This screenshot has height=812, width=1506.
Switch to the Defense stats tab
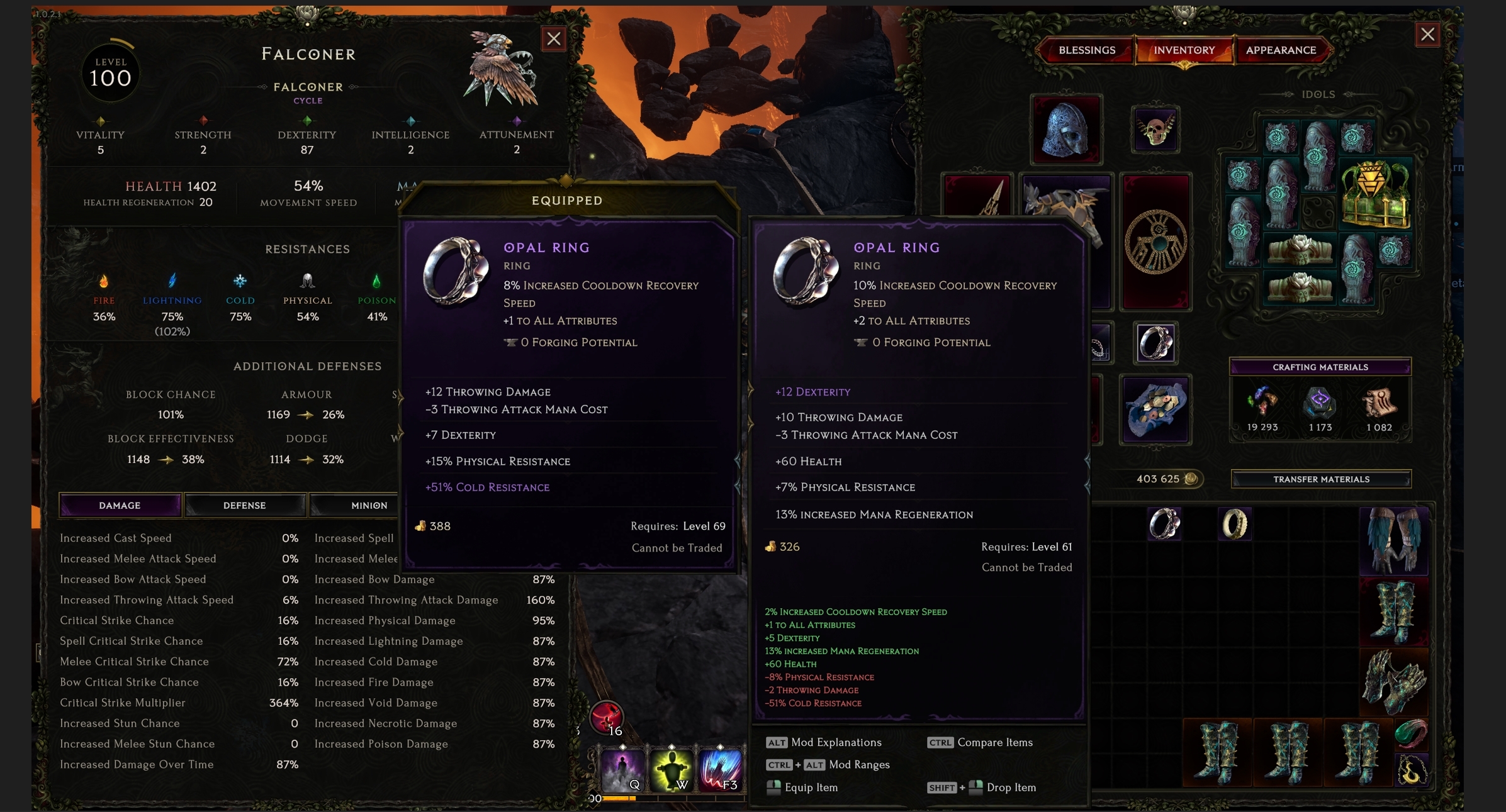245,506
